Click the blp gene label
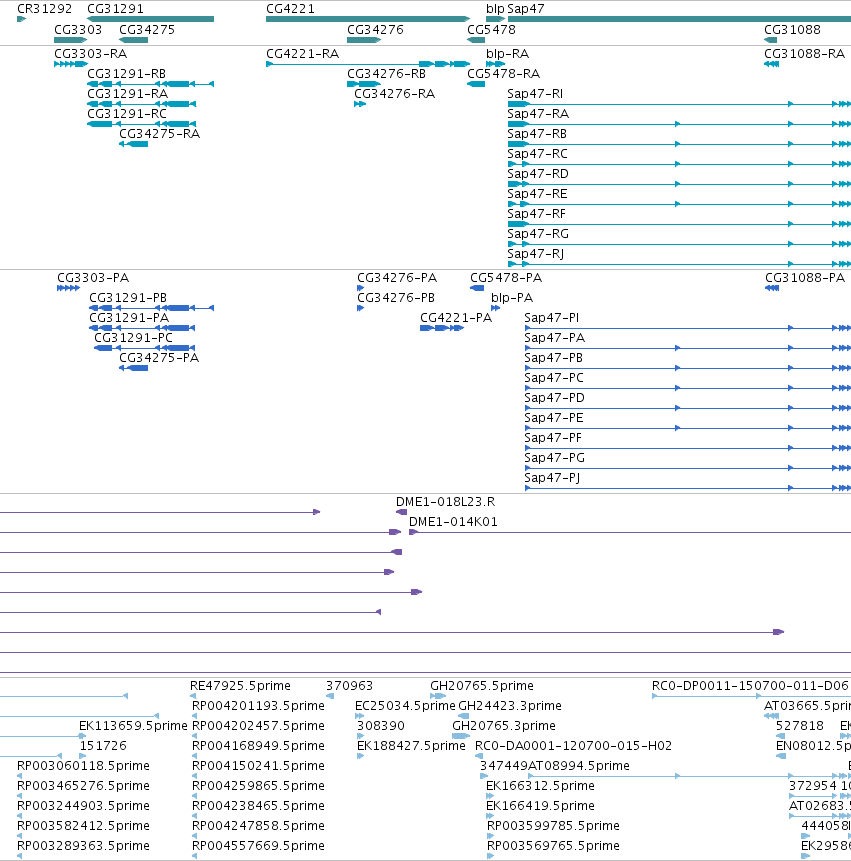The height and width of the screenshot is (861, 851). pos(495,9)
